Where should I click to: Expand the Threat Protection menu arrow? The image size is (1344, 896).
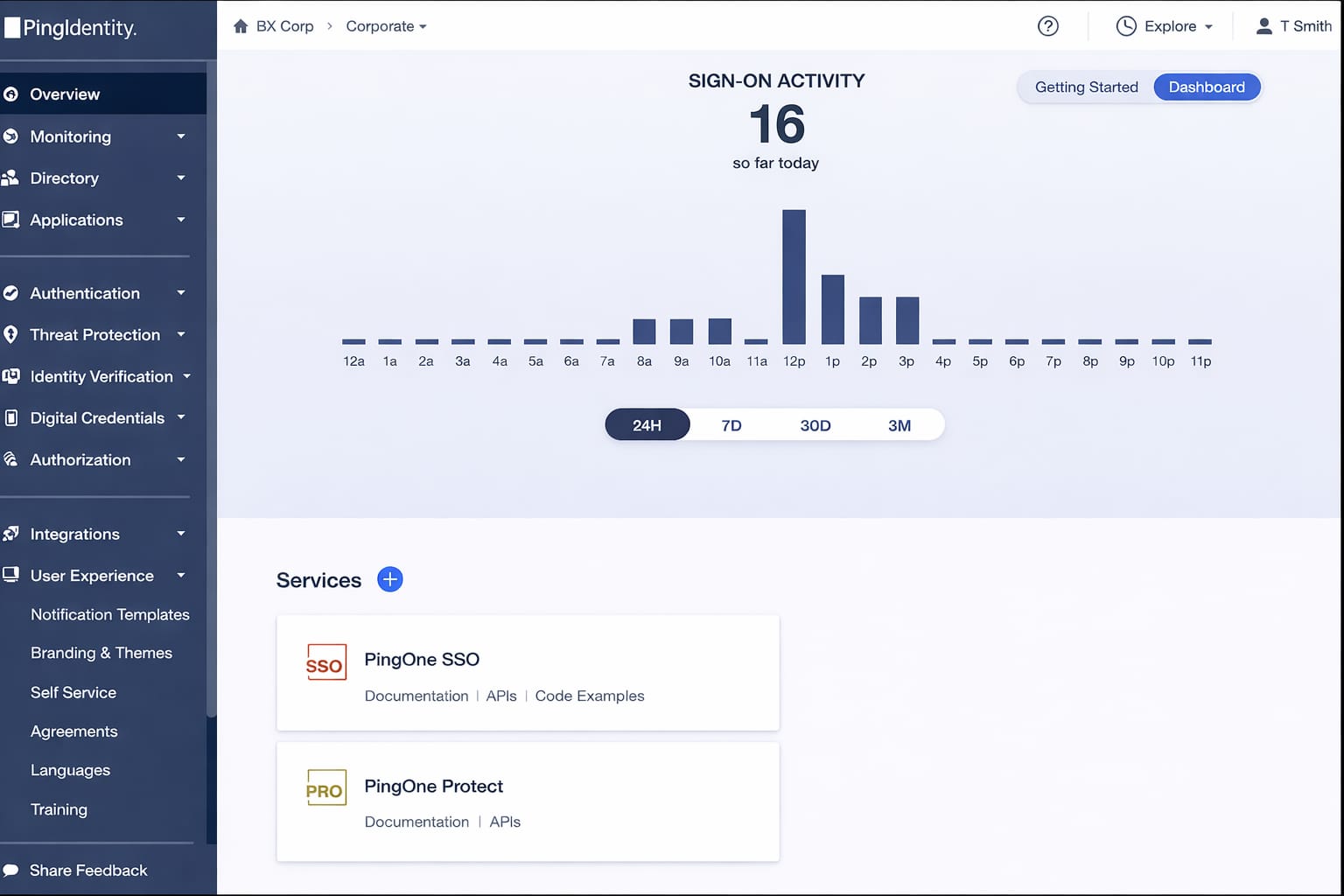(x=181, y=334)
